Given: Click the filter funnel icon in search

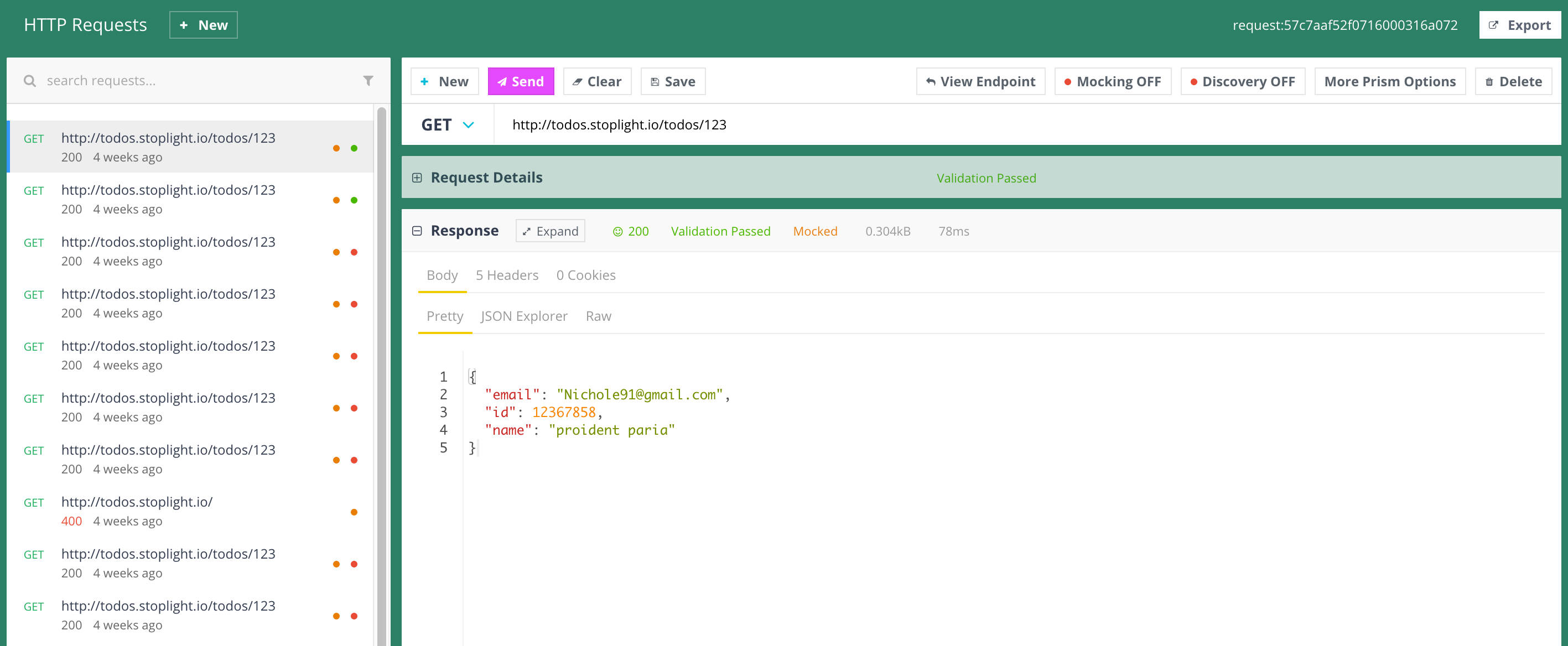Looking at the screenshot, I should [x=367, y=80].
